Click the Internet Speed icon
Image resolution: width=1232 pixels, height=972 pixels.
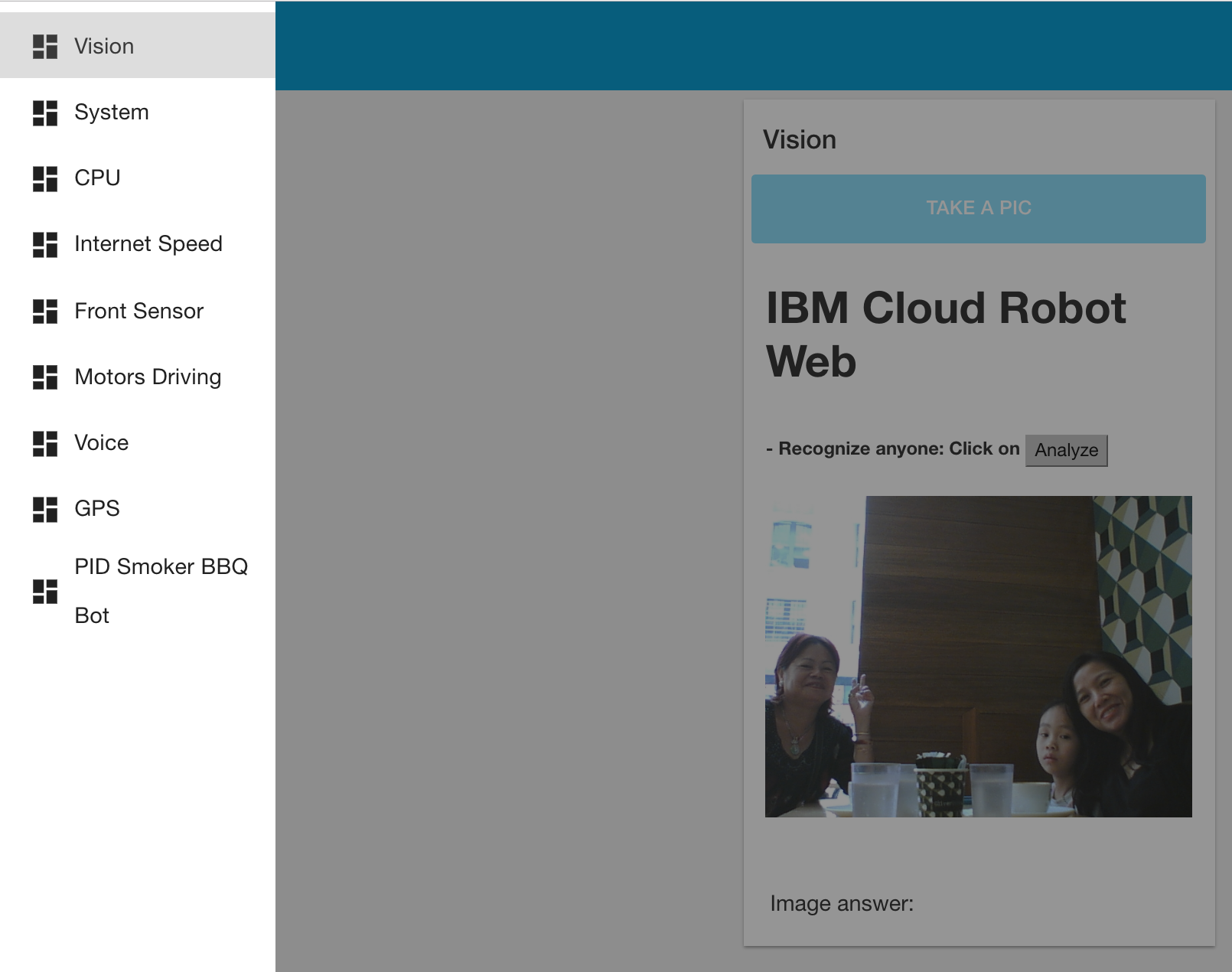pyautogui.click(x=45, y=243)
